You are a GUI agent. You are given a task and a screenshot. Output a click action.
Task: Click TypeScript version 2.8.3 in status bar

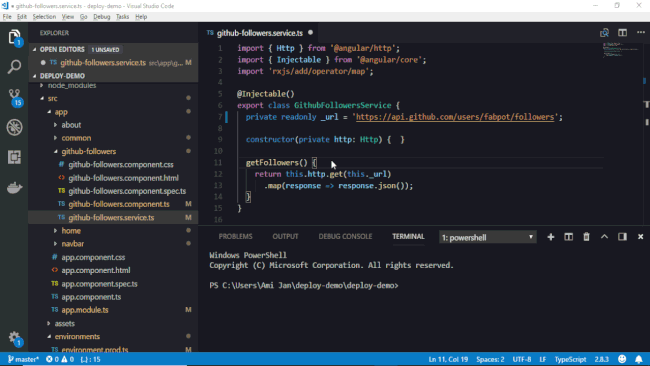601,359
